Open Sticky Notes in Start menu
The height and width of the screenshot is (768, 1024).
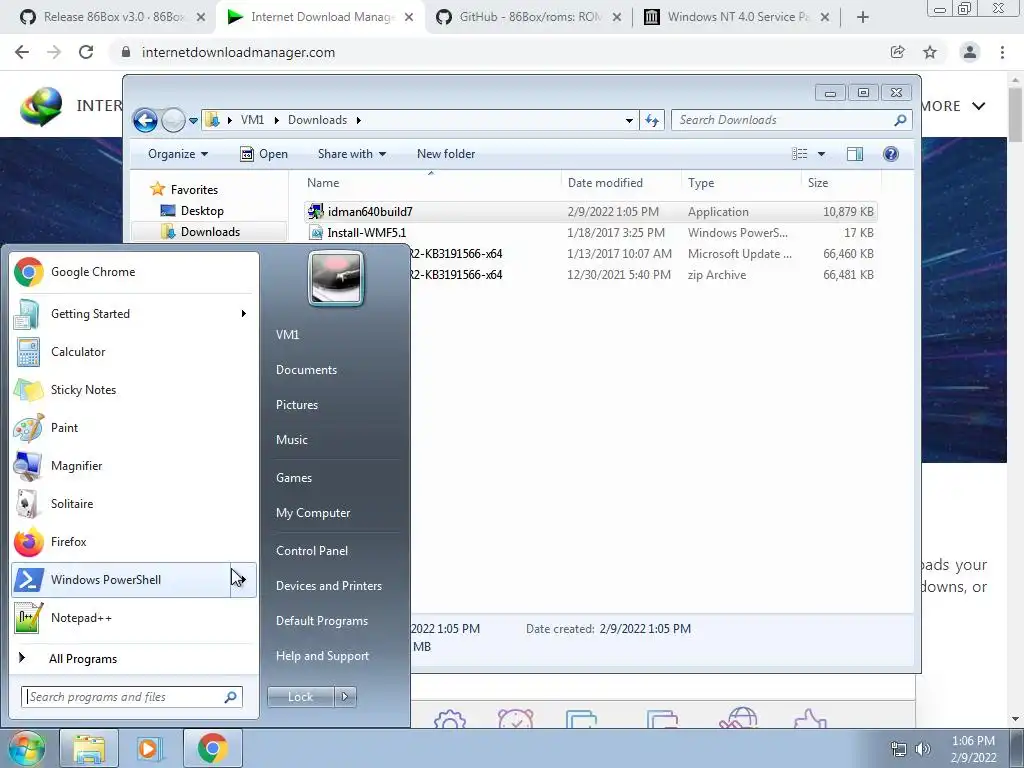tap(134, 390)
